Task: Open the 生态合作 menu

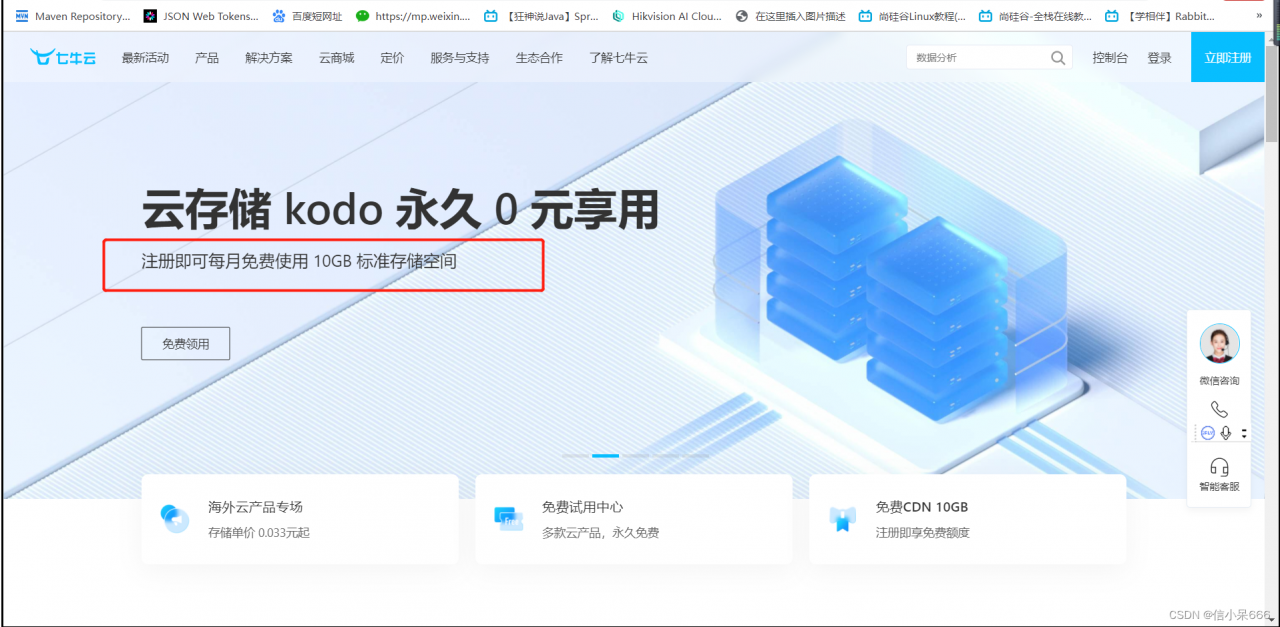Action: [x=539, y=58]
